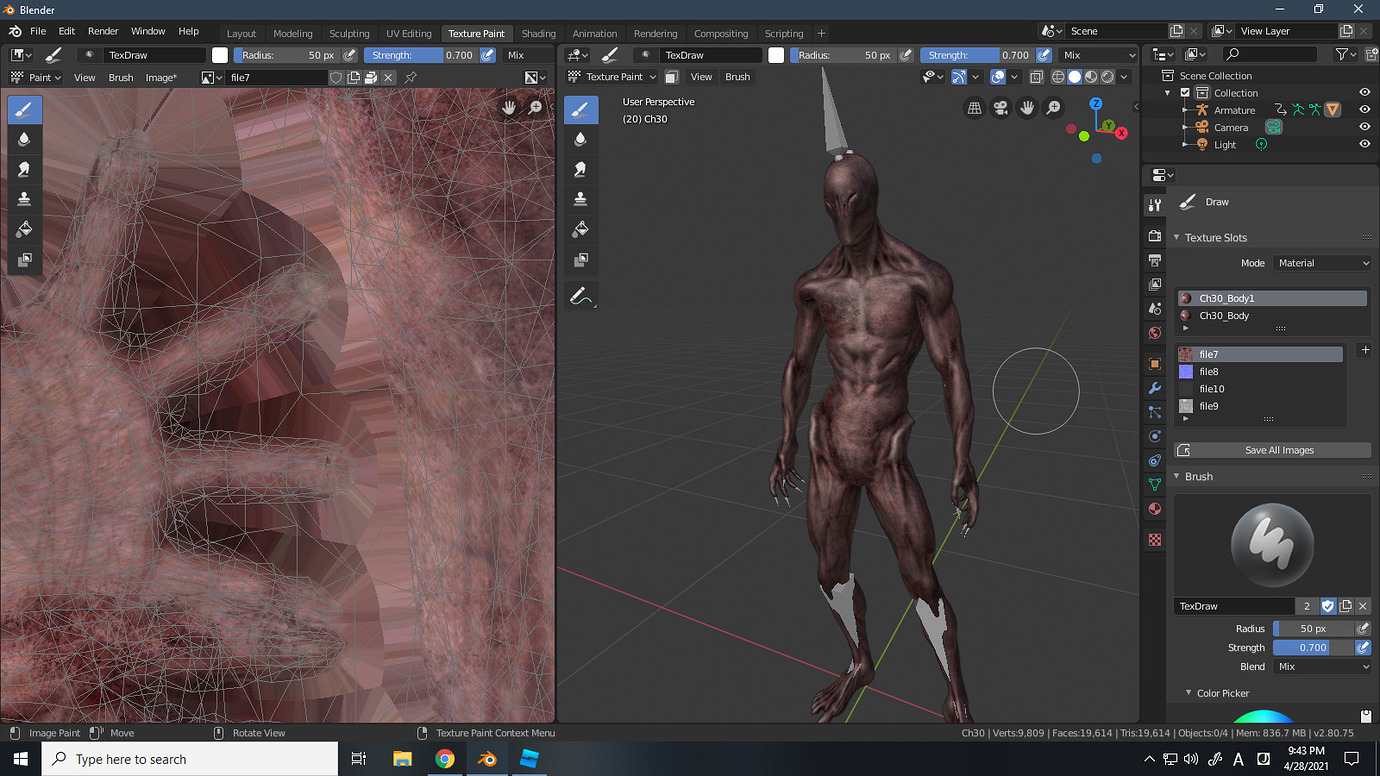This screenshot has width=1380, height=776.
Task: Open the Texture properties checker tab
Action: click(1155, 539)
